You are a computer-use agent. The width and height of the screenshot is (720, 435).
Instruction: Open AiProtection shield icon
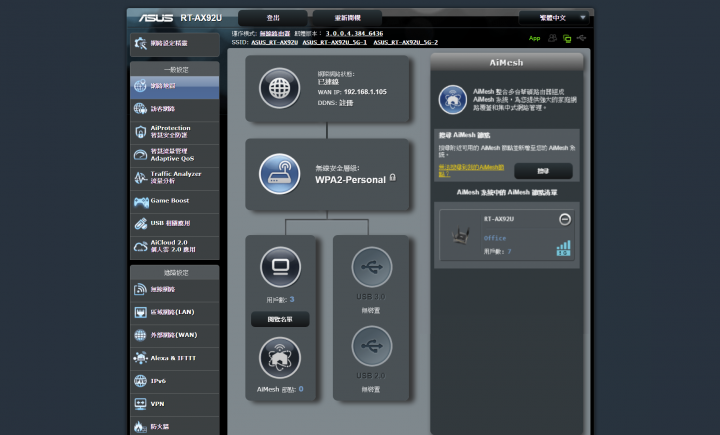coord(140,132)
